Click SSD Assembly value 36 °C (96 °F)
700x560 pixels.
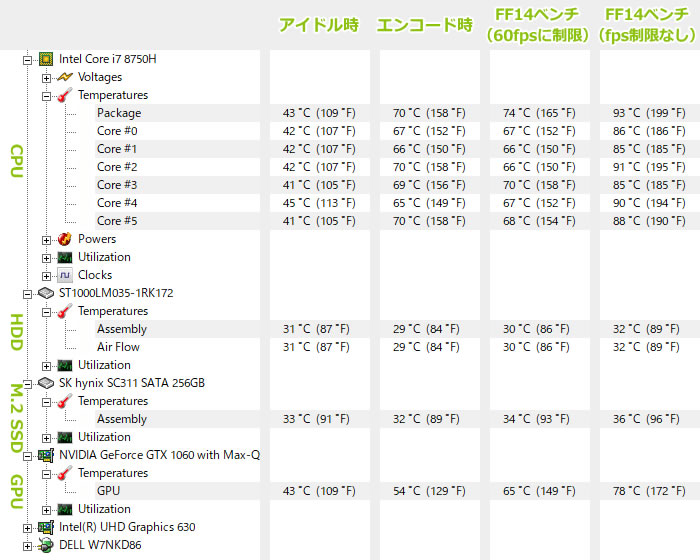pyautogui.click(x=646, y=419)
